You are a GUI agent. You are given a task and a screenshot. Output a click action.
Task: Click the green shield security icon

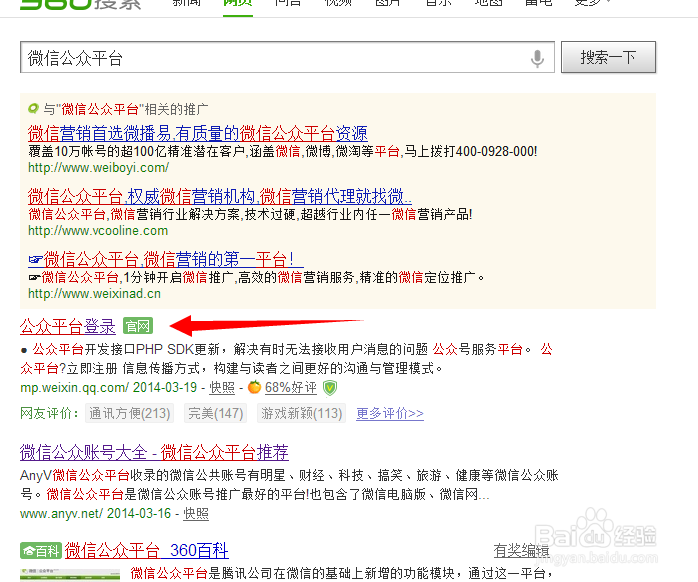coord(330,388)
